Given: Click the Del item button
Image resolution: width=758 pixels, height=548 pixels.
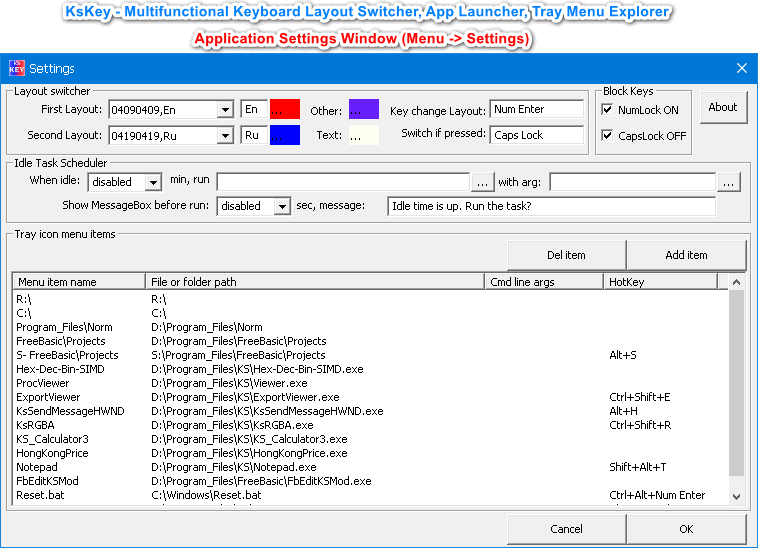Looking at the screenshot, I should point(567,255).
